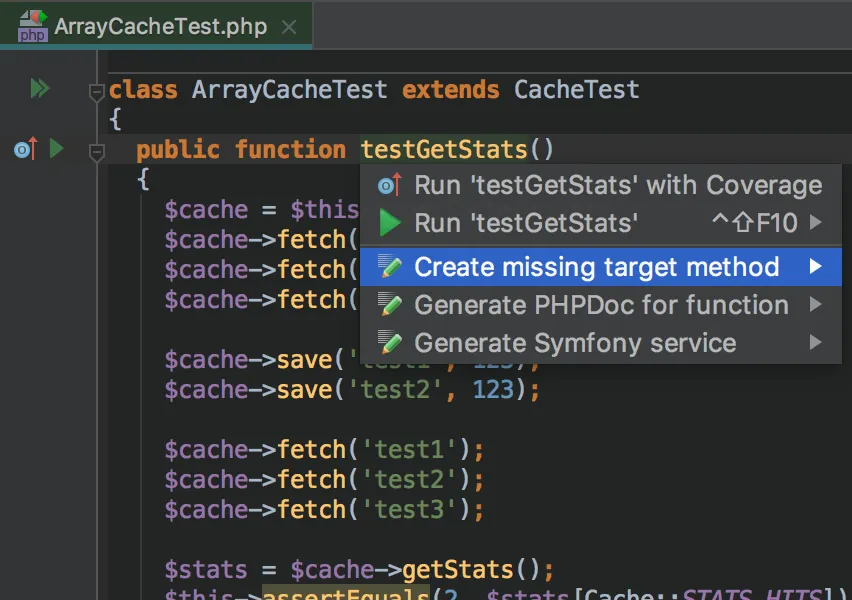Select Generate Symfony service
The height and width of the screenshot is (600, 852).
(x=600, y=343)
